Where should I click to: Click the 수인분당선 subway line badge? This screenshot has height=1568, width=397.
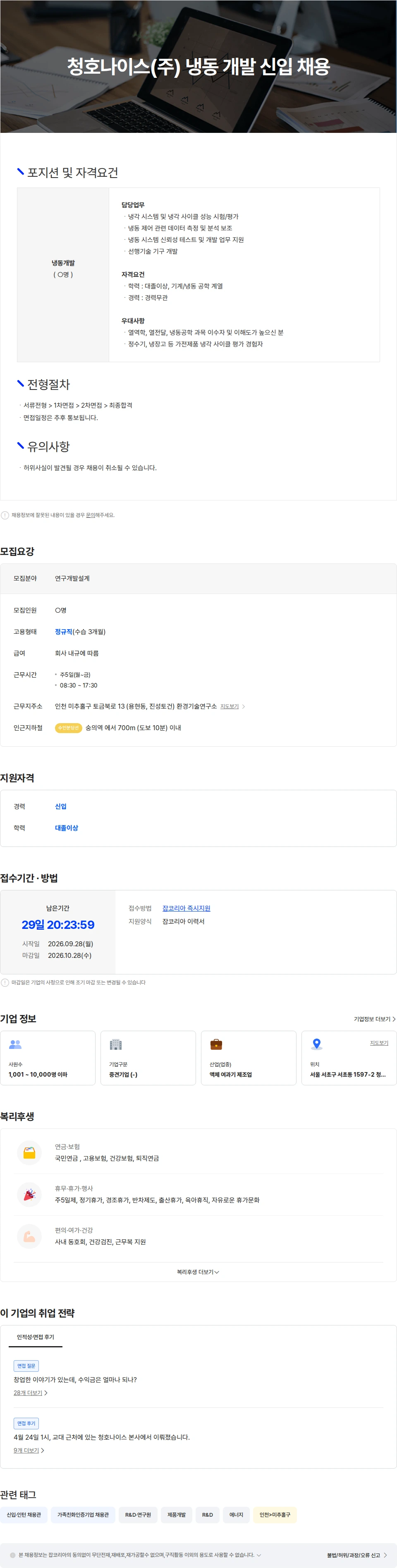pyautogui.click(x=68, y=727)
